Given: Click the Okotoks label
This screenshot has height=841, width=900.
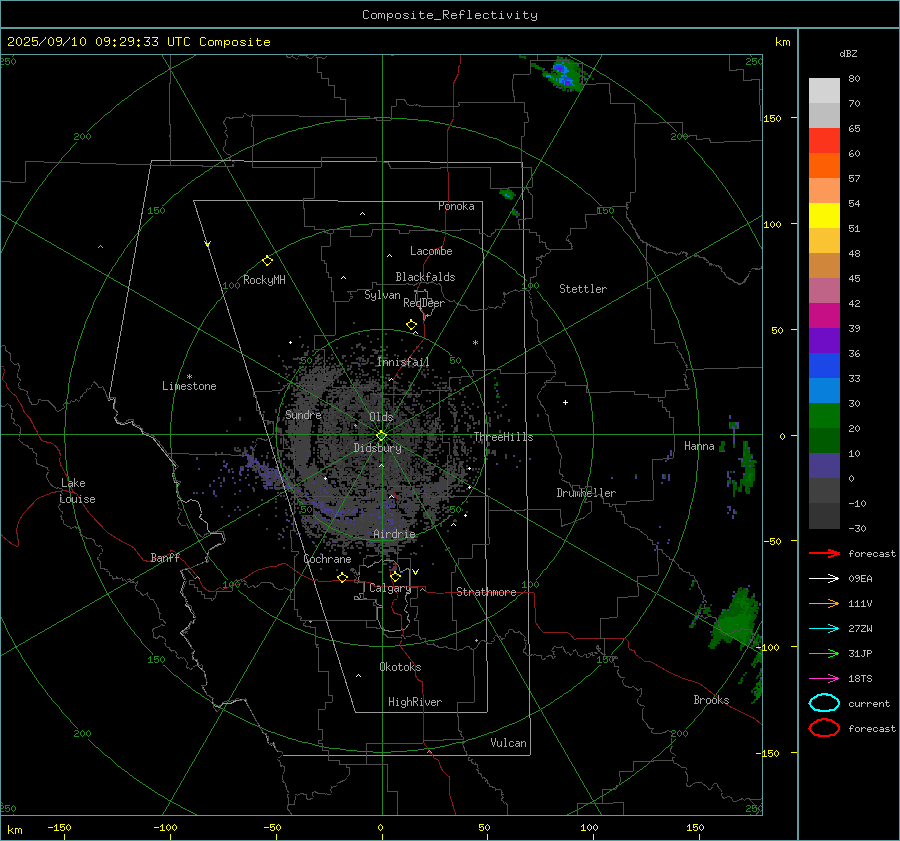Looking at the screenshot, I should pyautogui.click(x=400, y=667).
